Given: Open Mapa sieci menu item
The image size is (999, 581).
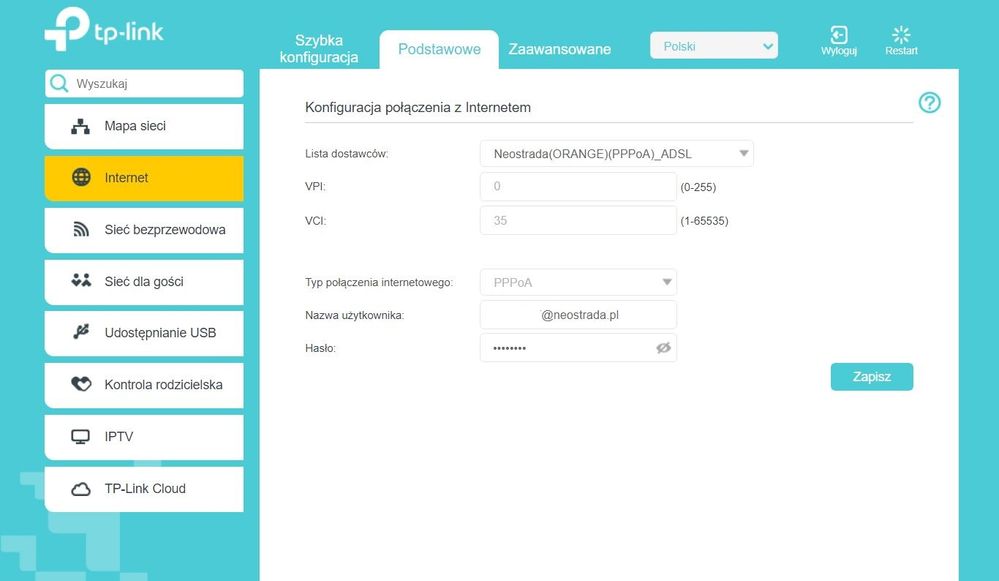Looking at the screenshot, I should click(144, 126).
